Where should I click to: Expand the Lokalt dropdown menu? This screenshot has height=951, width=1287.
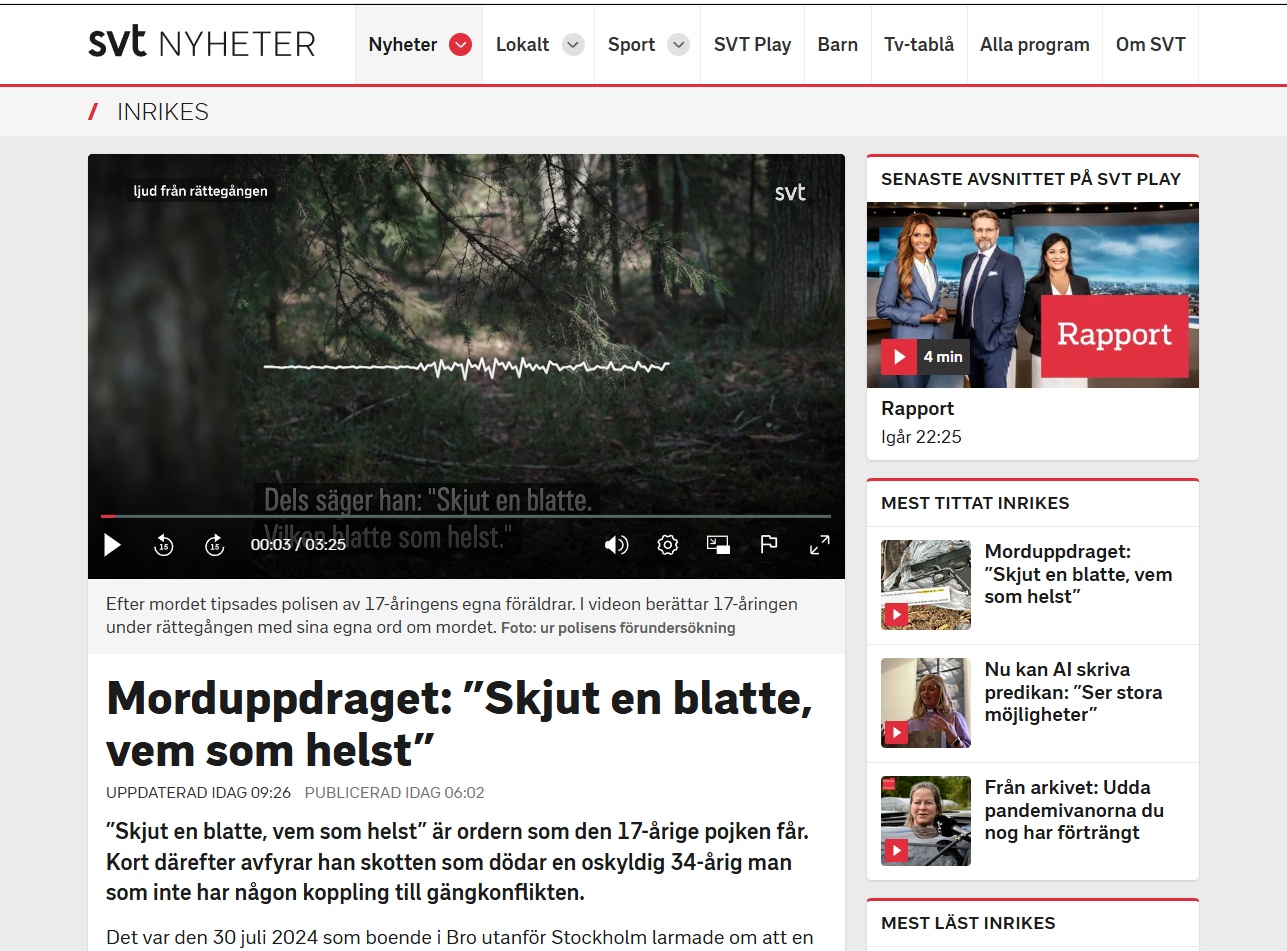(572, 45)
